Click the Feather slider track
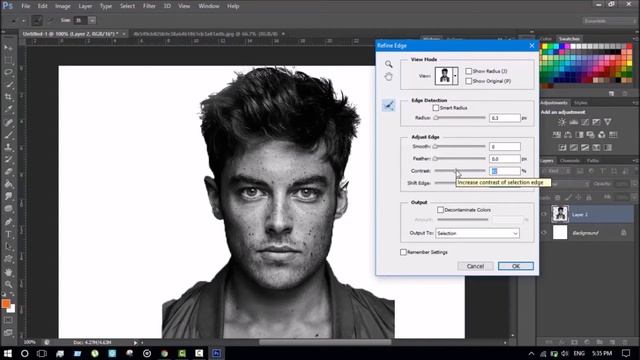 pyautogui.click(x=460, y=159)
